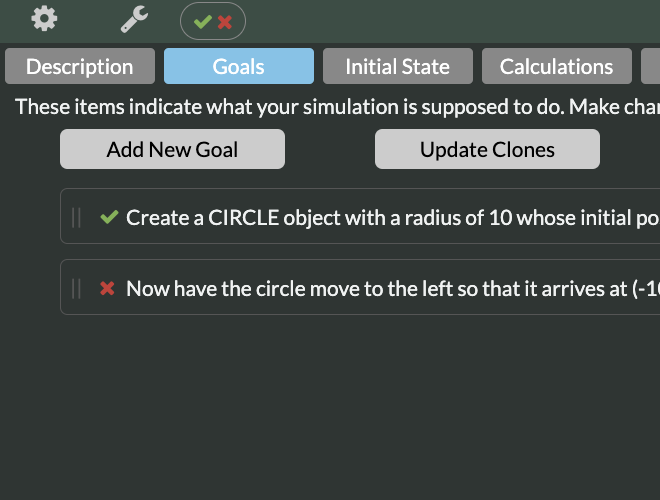Toggle red X on circle move goal
Image resolution: width=660 pixels, height=500 pixels.
107,288
